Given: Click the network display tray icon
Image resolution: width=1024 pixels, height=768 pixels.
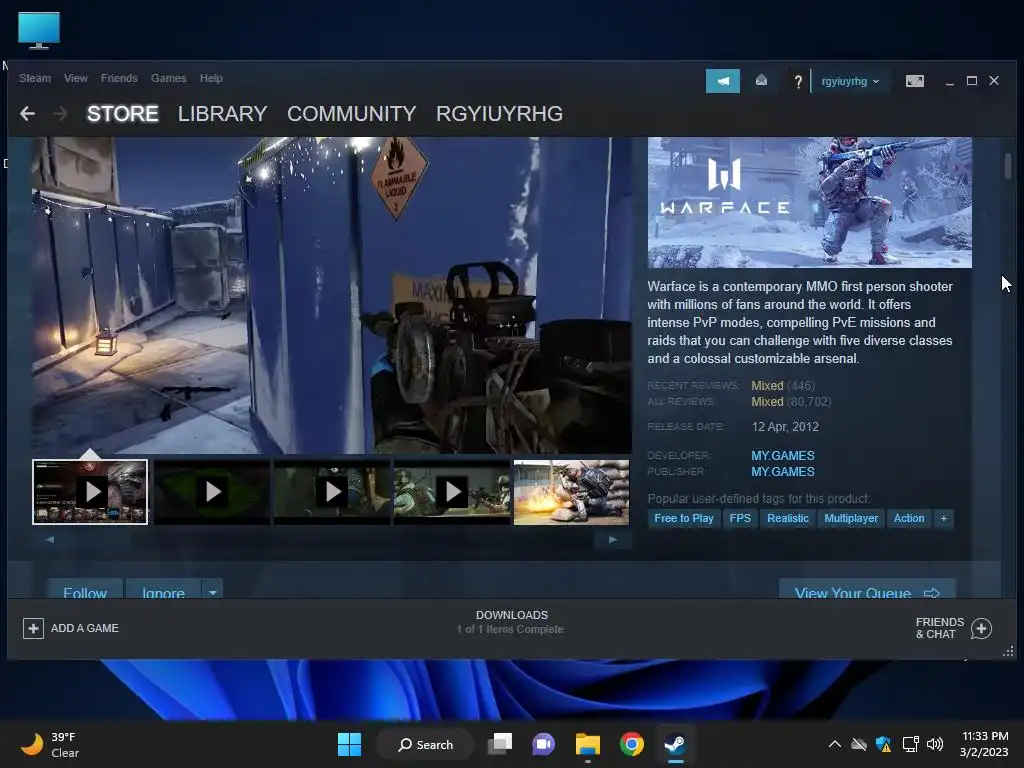Looking at the screenshot, I should (910, 744).
